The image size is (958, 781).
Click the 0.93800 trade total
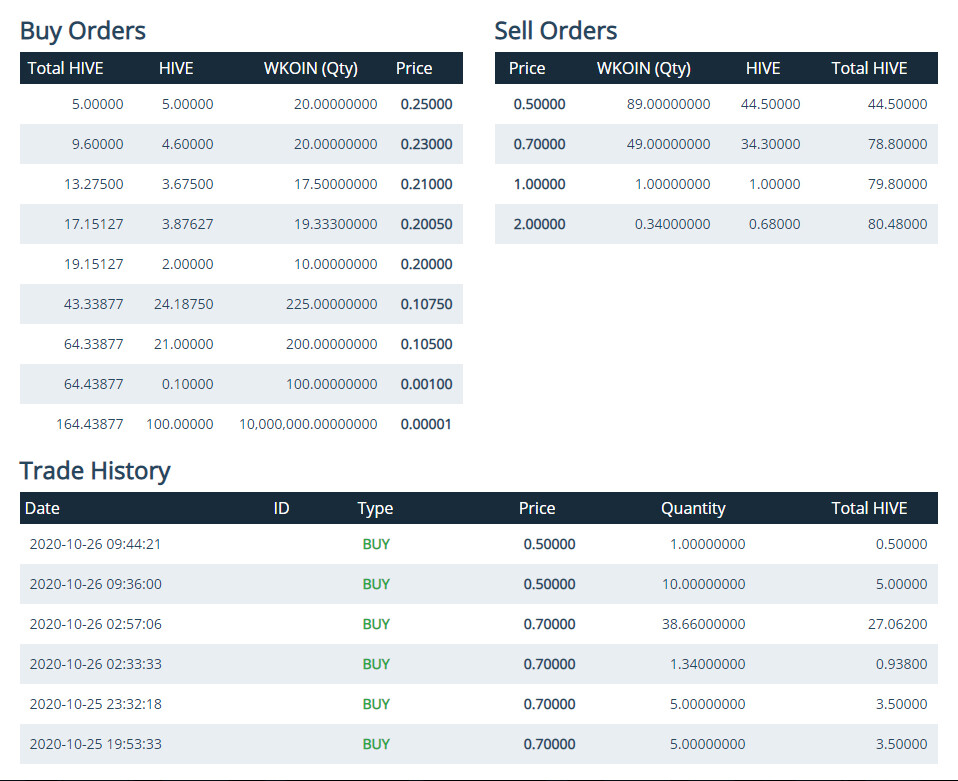(x=901, y=664)
